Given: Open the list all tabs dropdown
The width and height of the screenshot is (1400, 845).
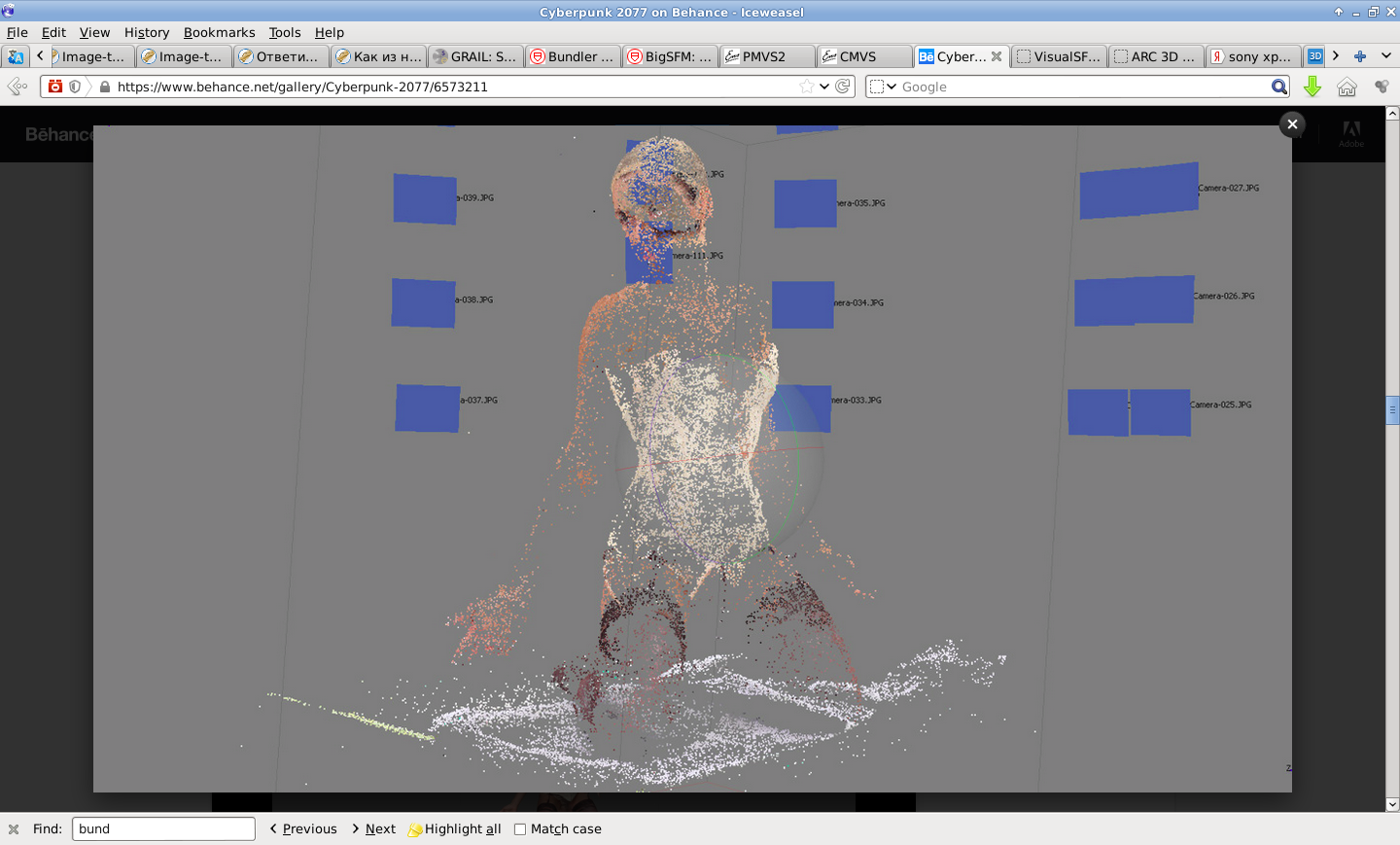Looking at the screenshot, I should click(1386, 56).
